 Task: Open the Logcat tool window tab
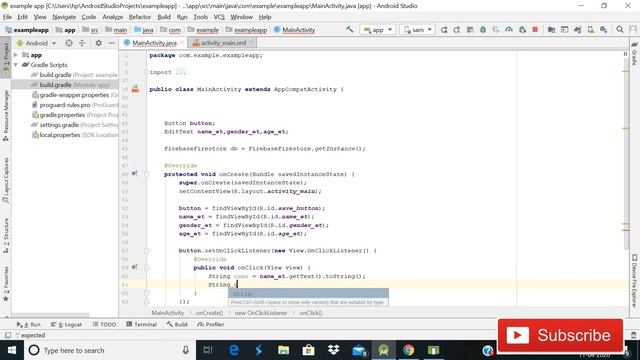coord(66,324)
